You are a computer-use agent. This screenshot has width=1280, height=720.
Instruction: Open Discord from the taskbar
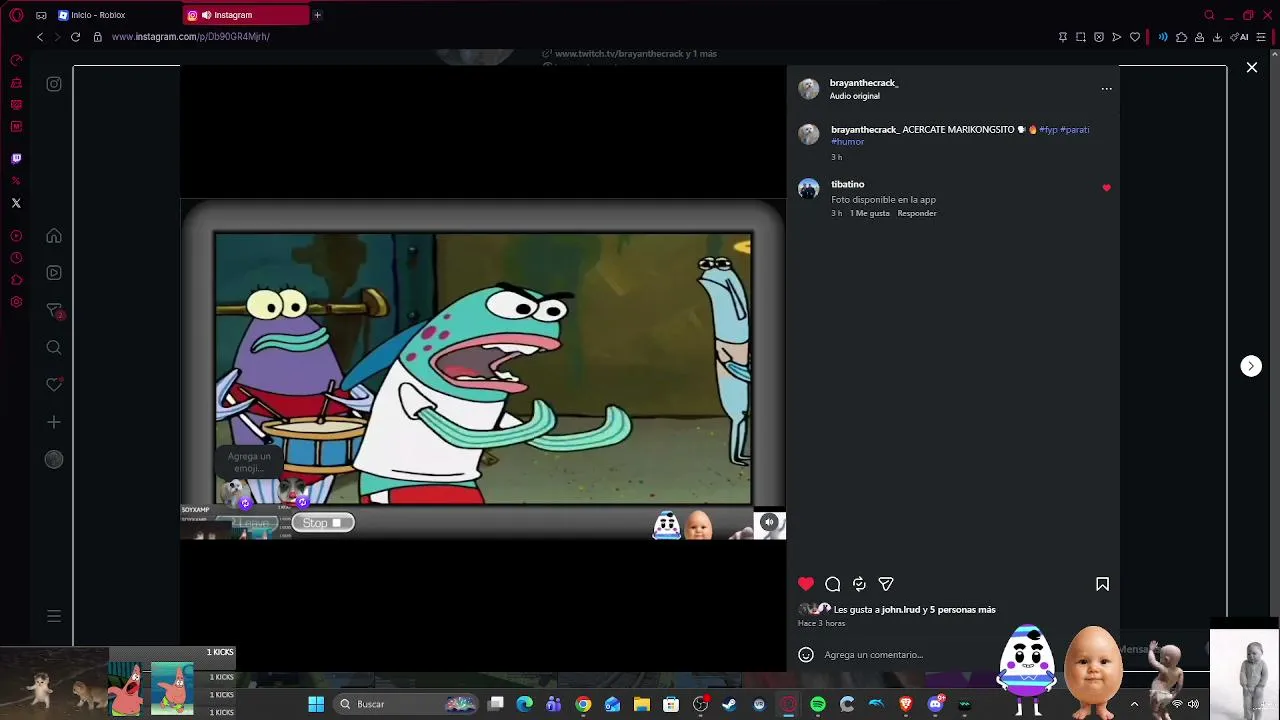pos(936,704)
